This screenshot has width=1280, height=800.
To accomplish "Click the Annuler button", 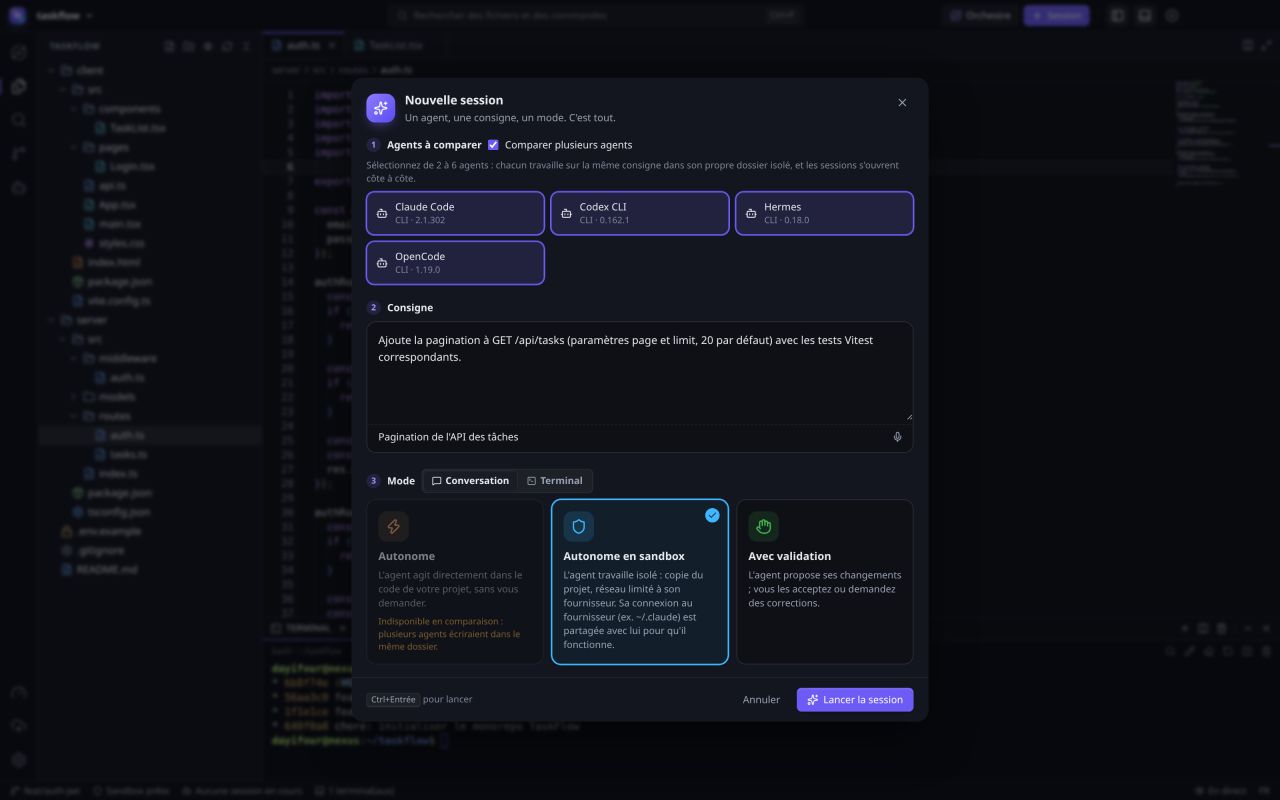I will pos(761,700).
